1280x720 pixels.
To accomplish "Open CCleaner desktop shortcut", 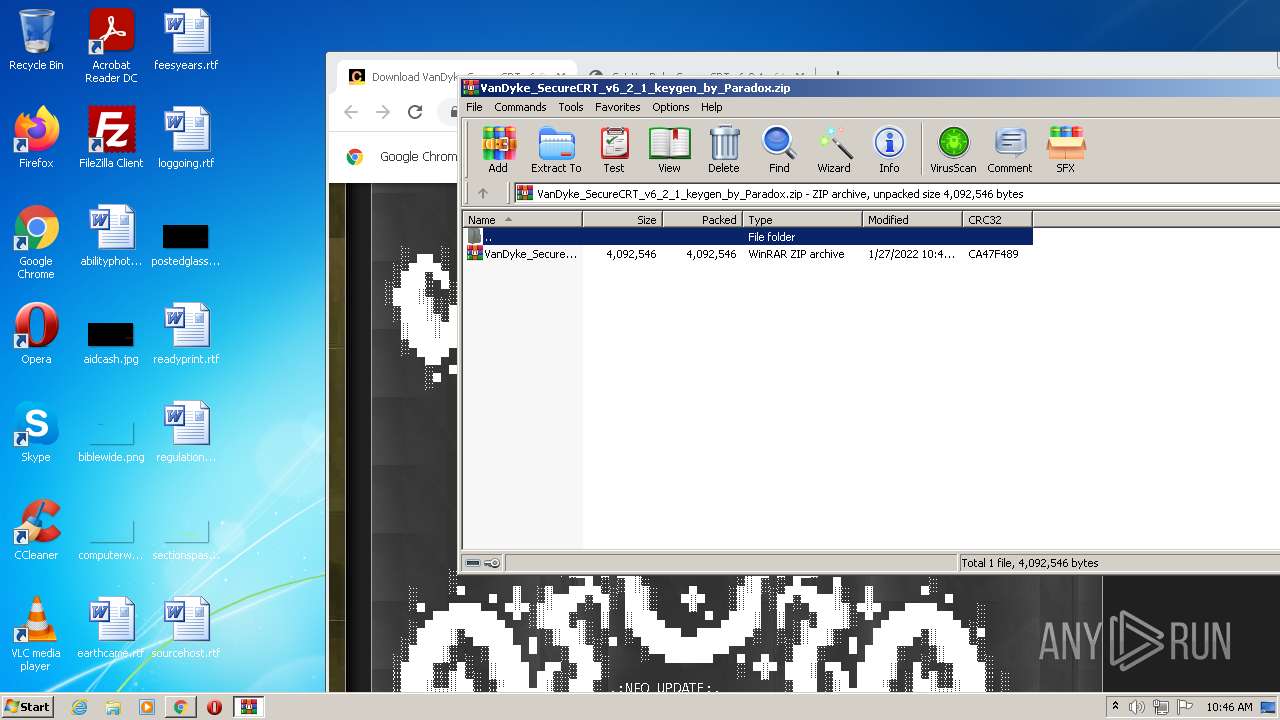I will pyautogui.click(x=36, y=530).
